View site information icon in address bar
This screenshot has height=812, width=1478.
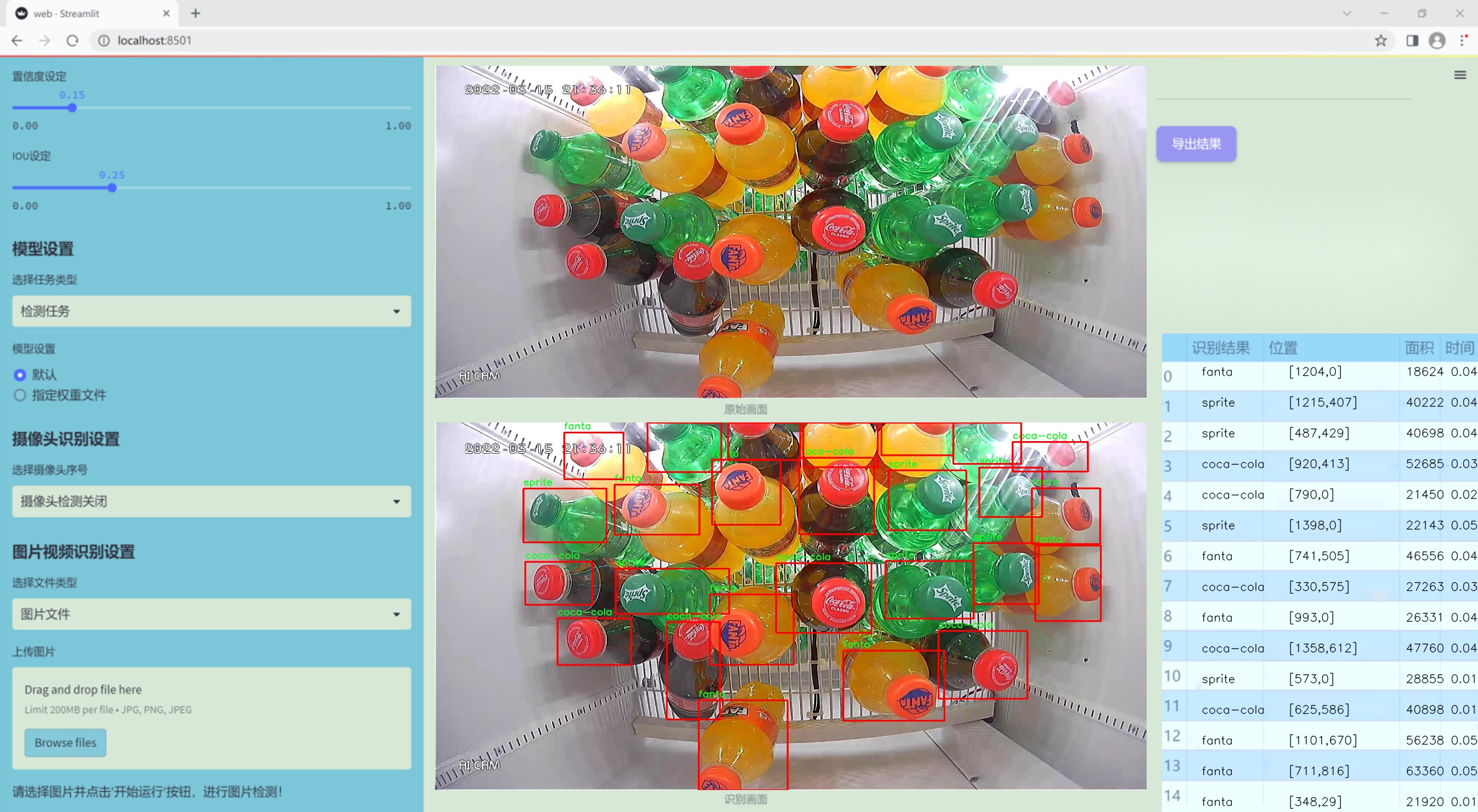pos(104,41)
